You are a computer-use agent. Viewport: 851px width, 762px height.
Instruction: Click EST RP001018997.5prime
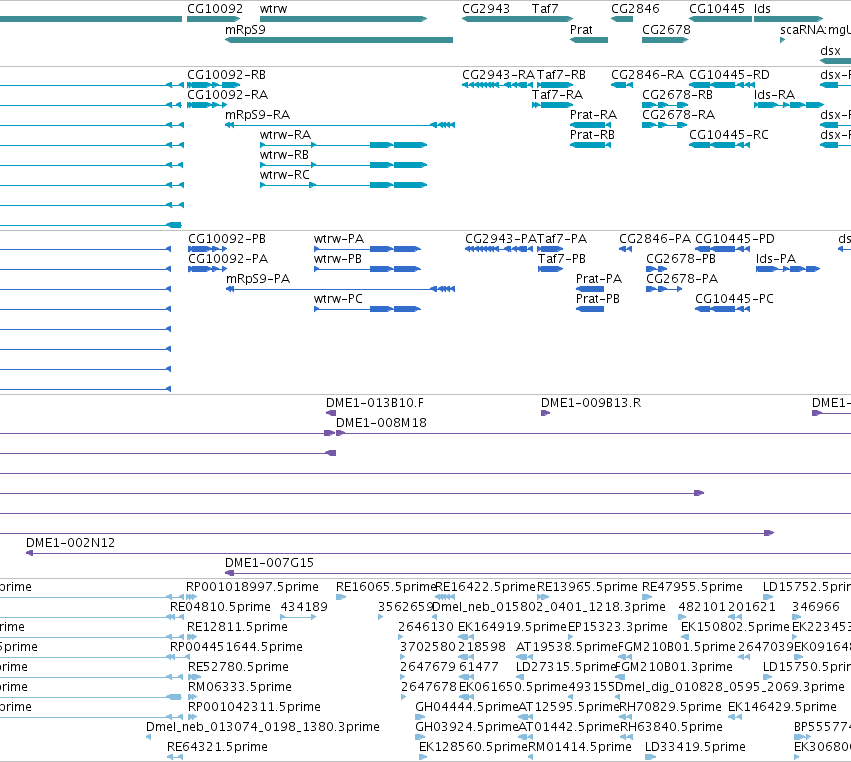252,587
